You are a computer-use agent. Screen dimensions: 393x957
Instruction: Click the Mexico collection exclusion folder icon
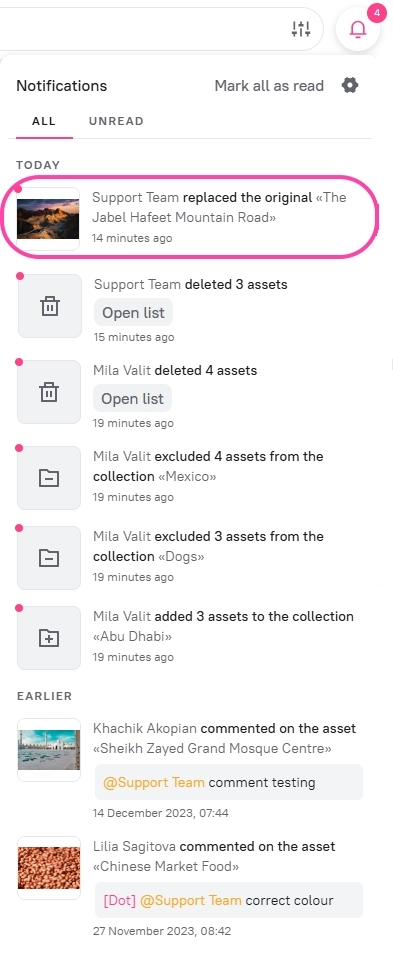49,478
